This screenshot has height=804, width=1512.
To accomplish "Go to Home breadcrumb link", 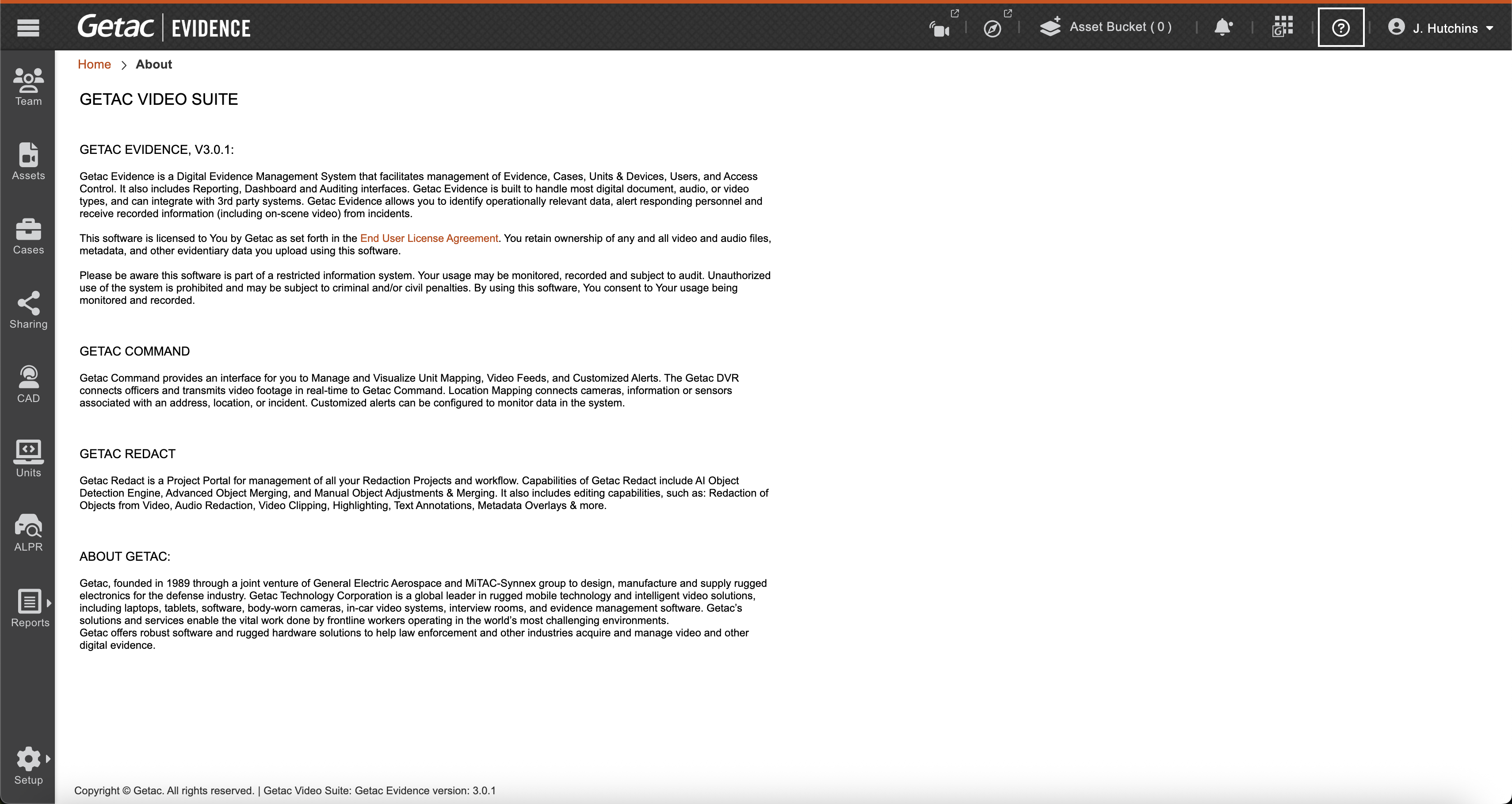I will [x=94, y=65].
